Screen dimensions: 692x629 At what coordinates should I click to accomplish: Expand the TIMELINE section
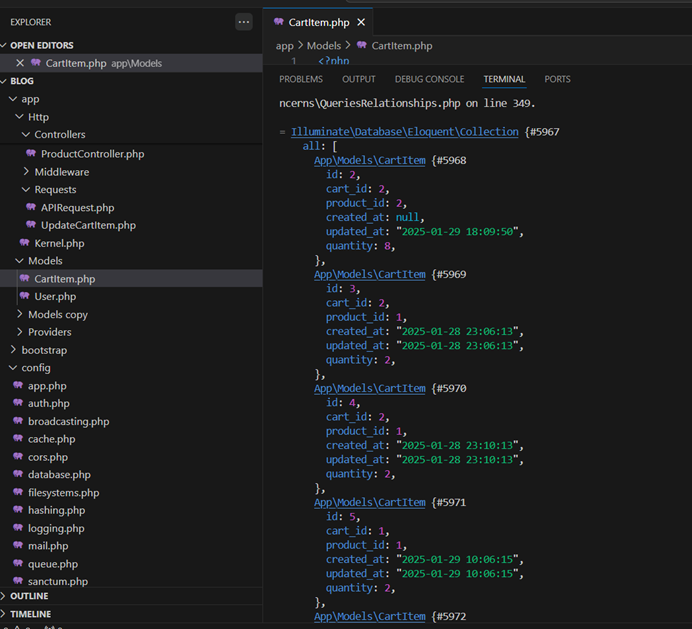(x=30, y=614)
